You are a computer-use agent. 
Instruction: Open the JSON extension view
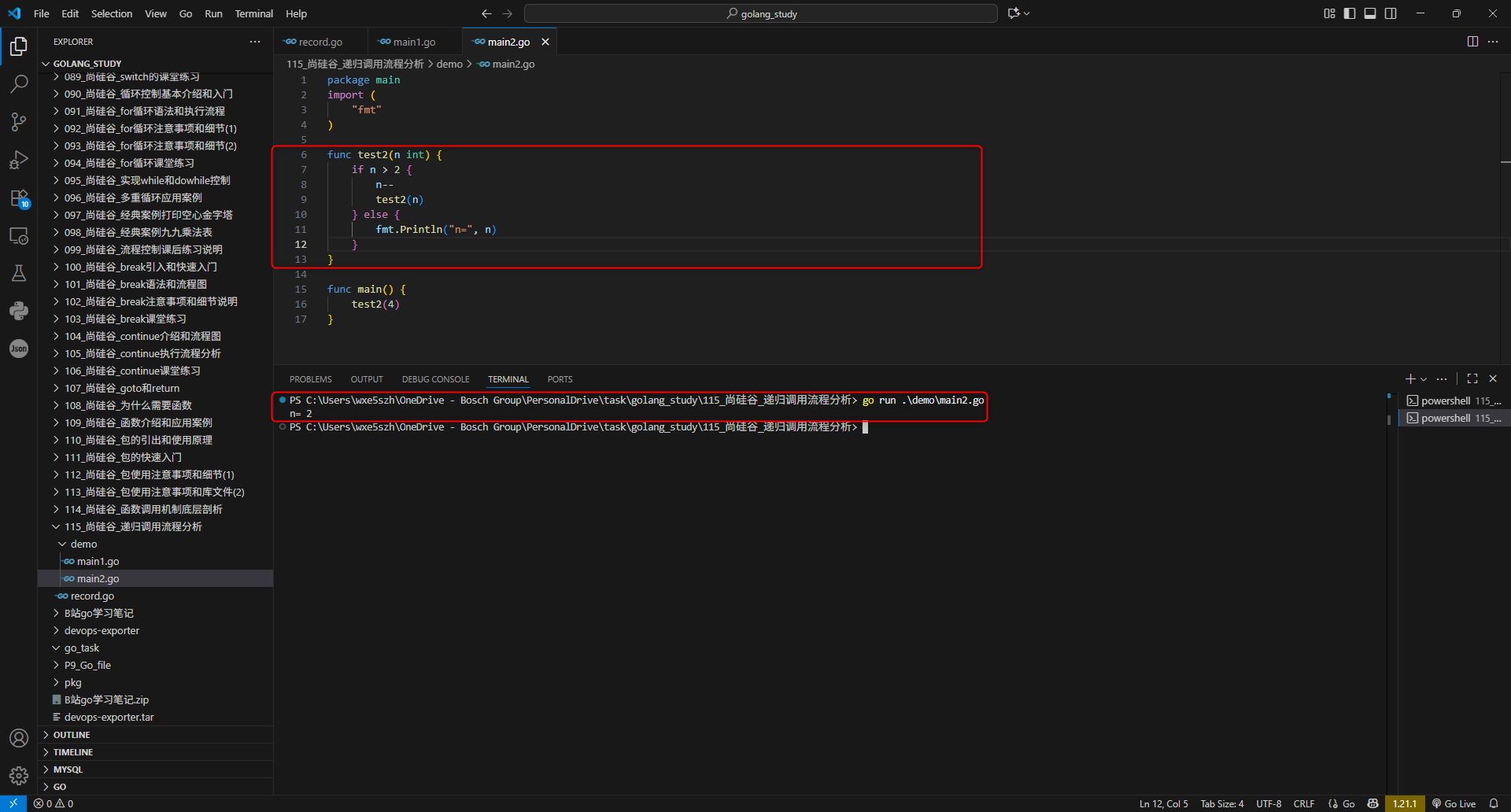(x=19, y=349)
